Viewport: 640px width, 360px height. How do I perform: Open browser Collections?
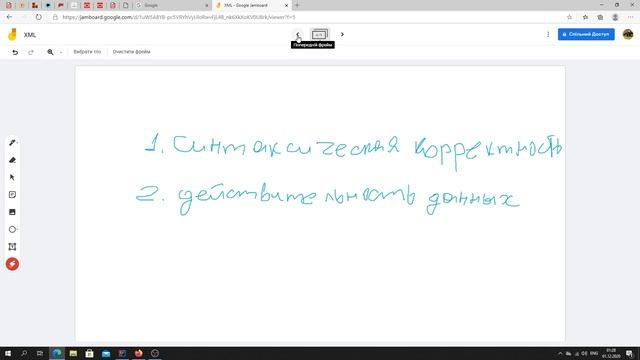pos(600,17)
